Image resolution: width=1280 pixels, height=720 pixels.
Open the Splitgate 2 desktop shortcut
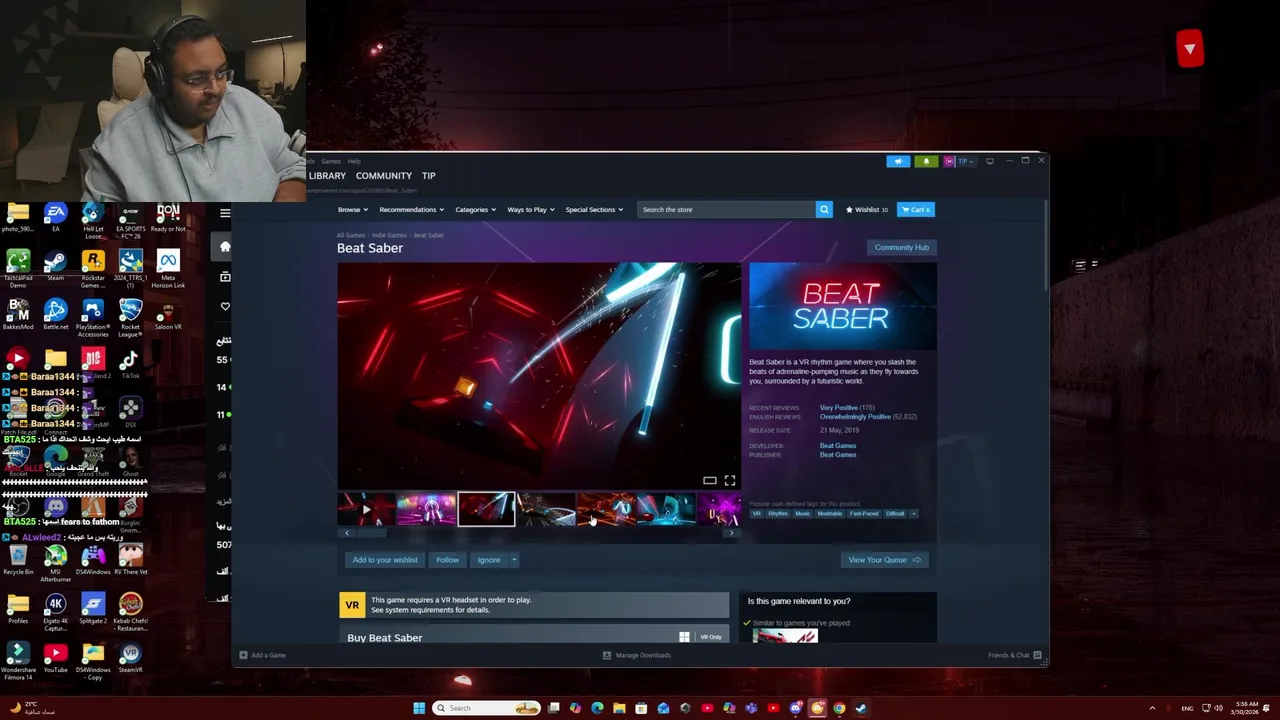(x=93, y=608)
